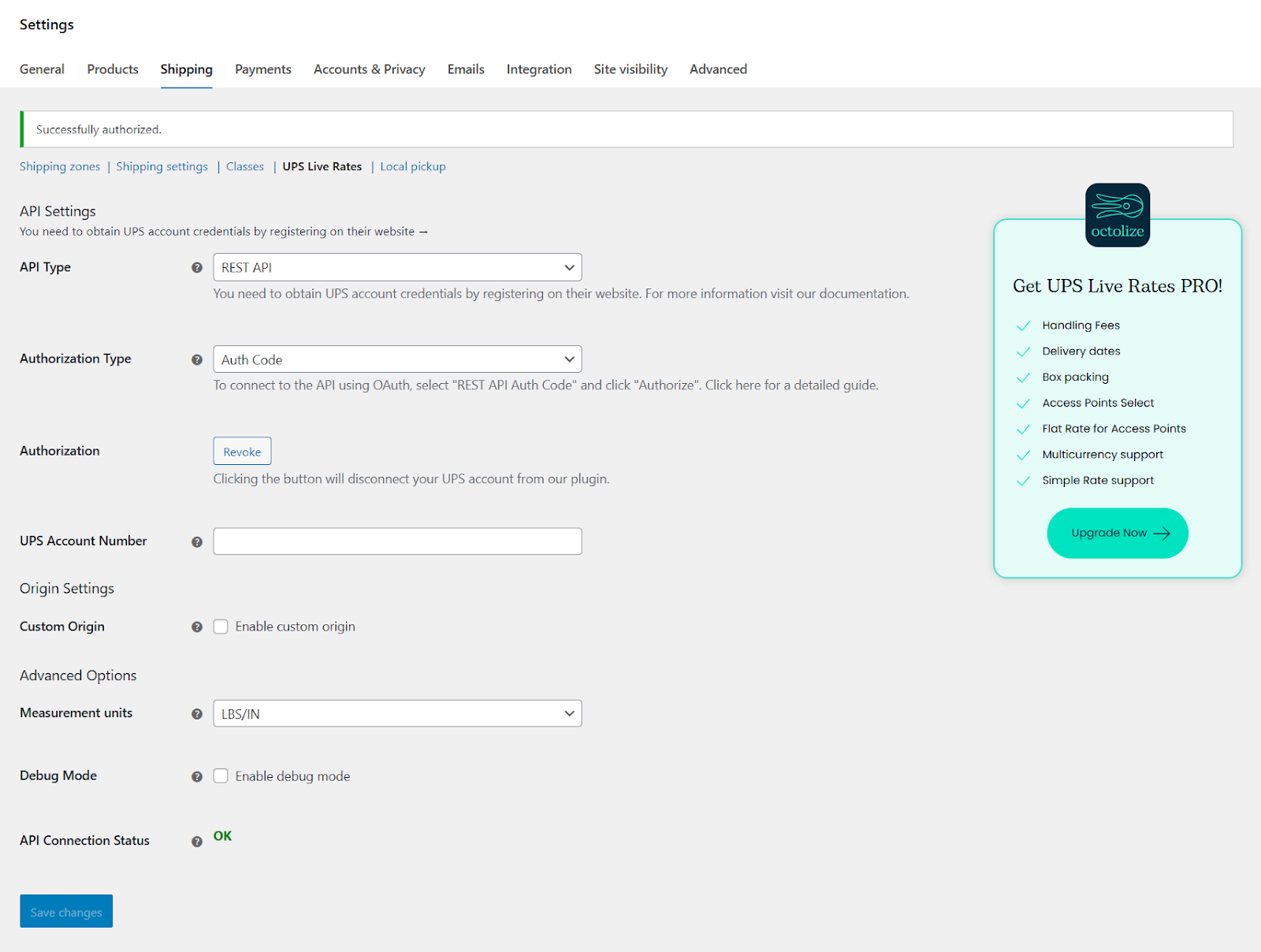Screen dimensions: 1261x952
Task: Click the octolize logo badge
Action: coord(1118,215)
